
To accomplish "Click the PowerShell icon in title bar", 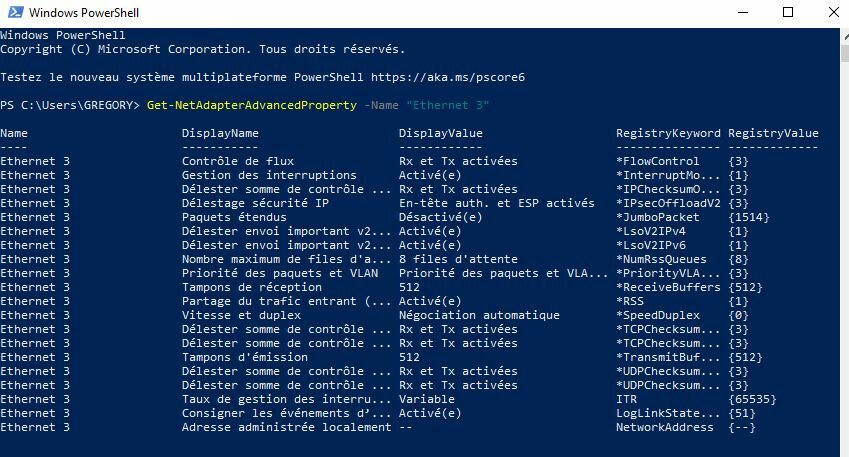I will 13,13.
